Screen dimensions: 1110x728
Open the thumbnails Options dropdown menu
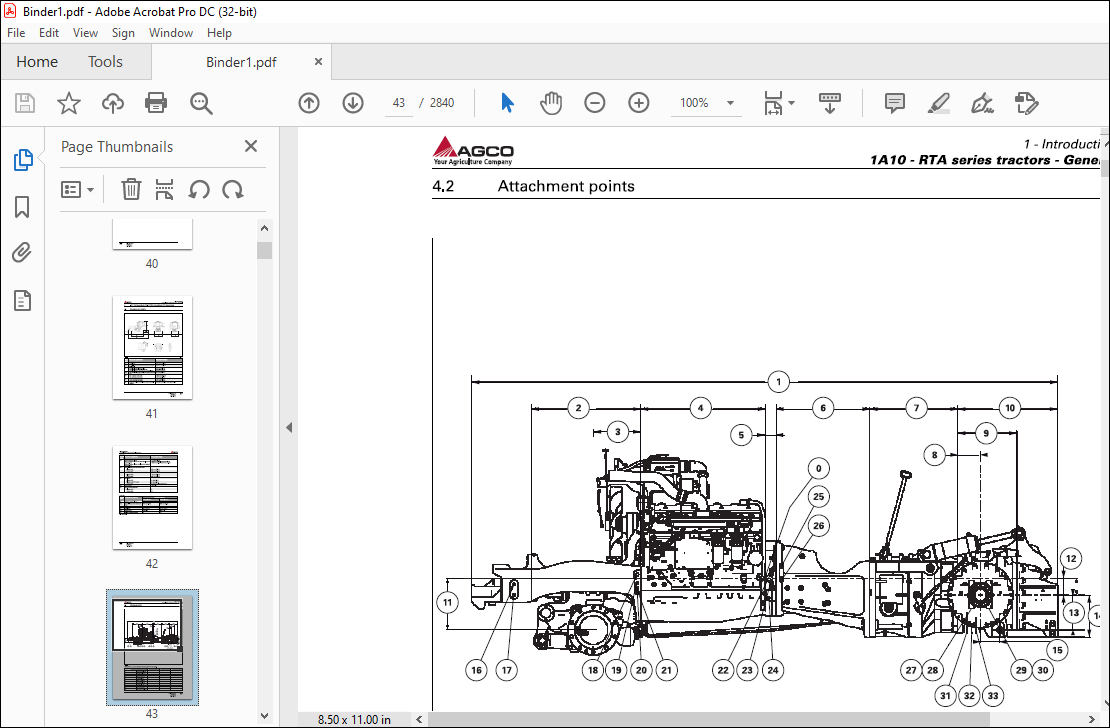tap(77, 190)
